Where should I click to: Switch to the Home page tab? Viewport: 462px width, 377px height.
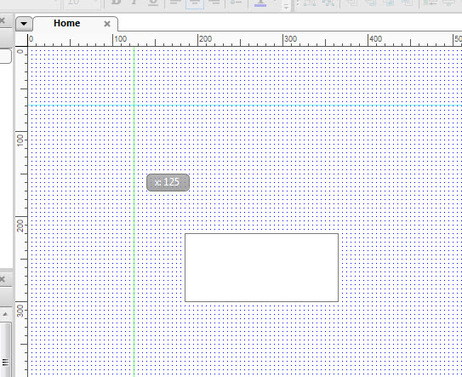67,23
